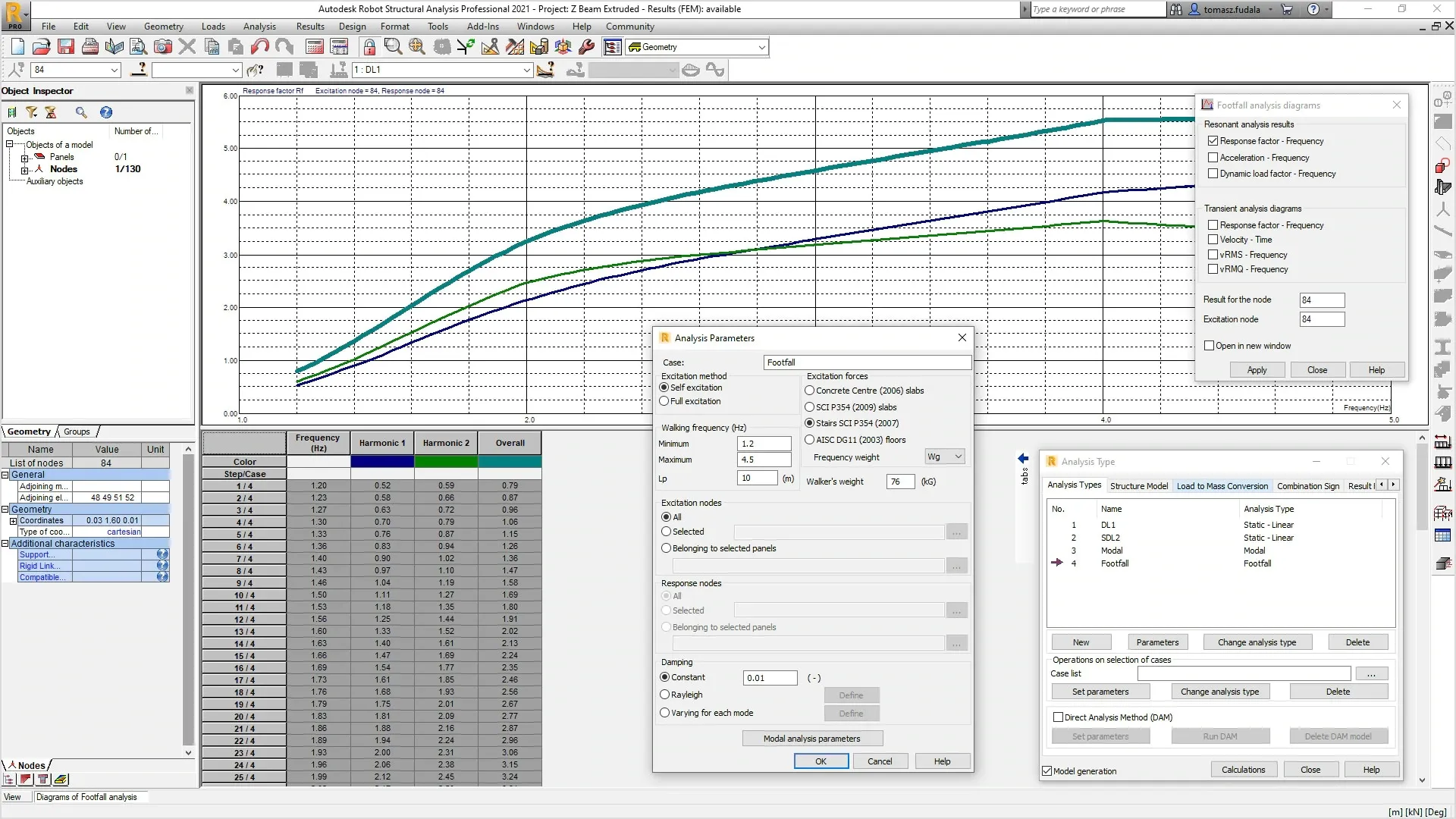The height and width of the screenshot is (819, 1456).
Task: Select Full excitation radio button
Action: (664, 401)
